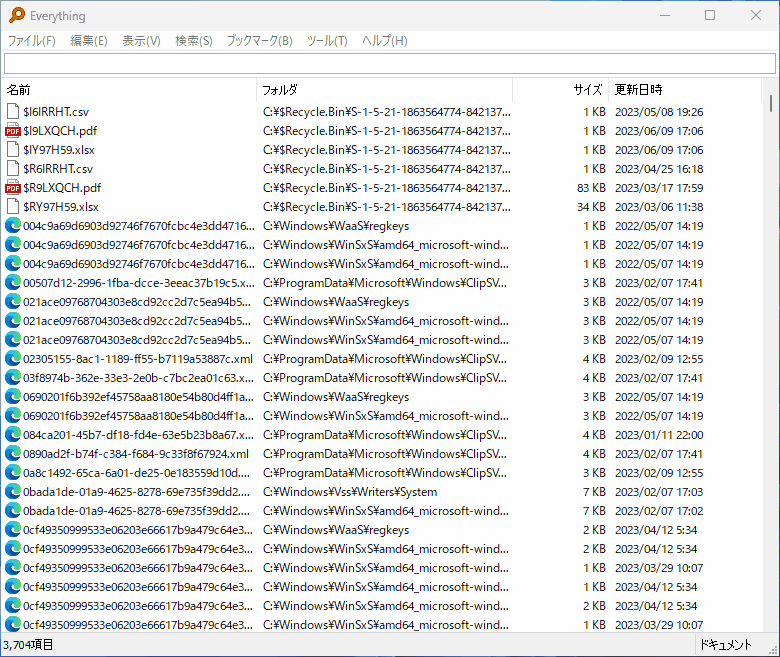Sort by the フォルダ column header
This screenshot has width=780, height=657.
[x=385, y=90]
